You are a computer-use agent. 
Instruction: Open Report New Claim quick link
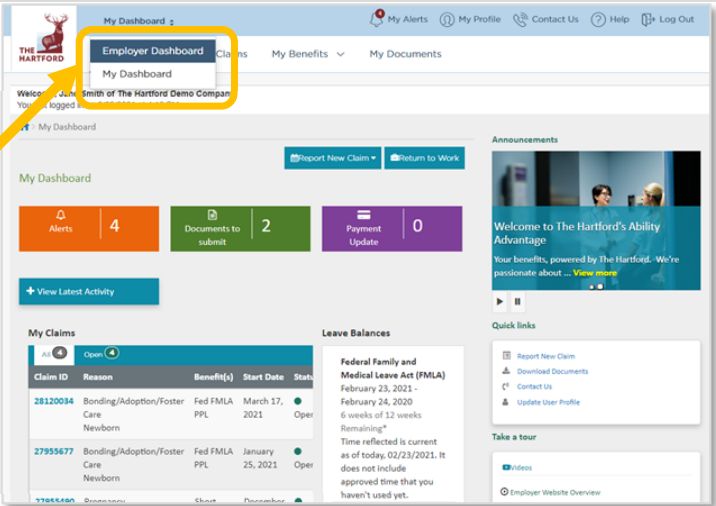coord(546,356)
